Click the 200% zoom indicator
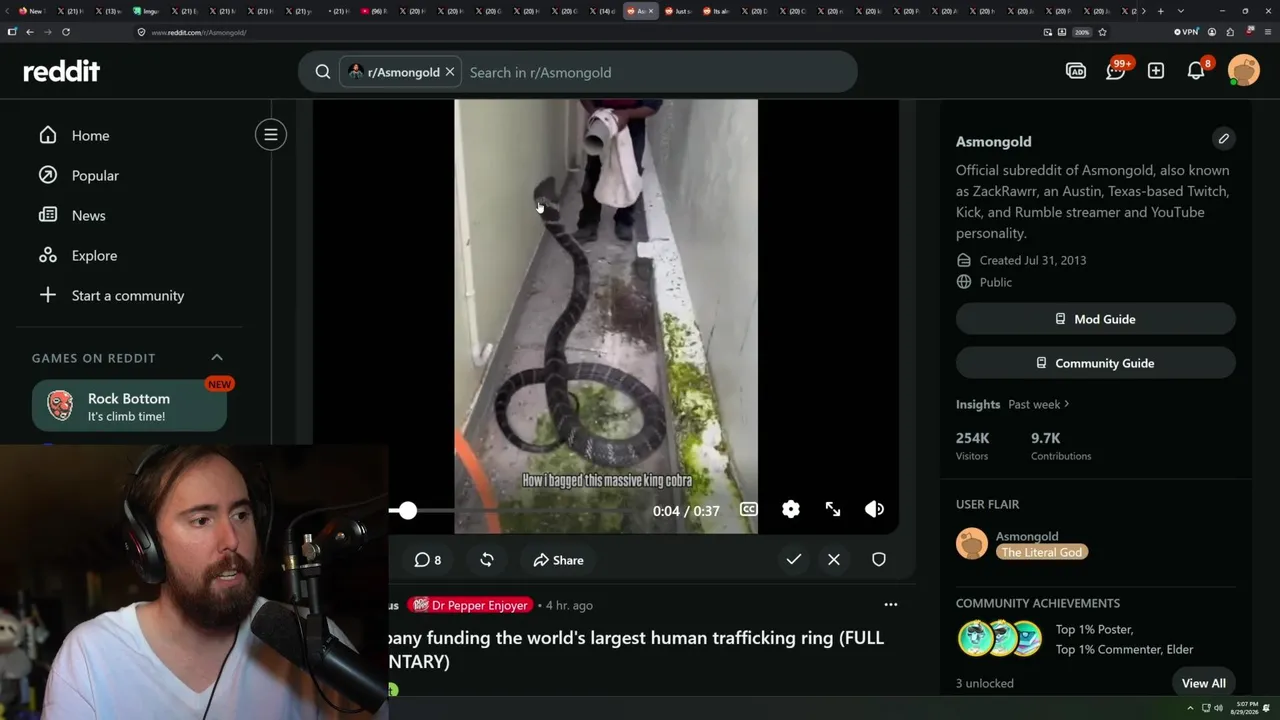The width and height of the screenshot is (1280, 720). [x=1082, y=32]
